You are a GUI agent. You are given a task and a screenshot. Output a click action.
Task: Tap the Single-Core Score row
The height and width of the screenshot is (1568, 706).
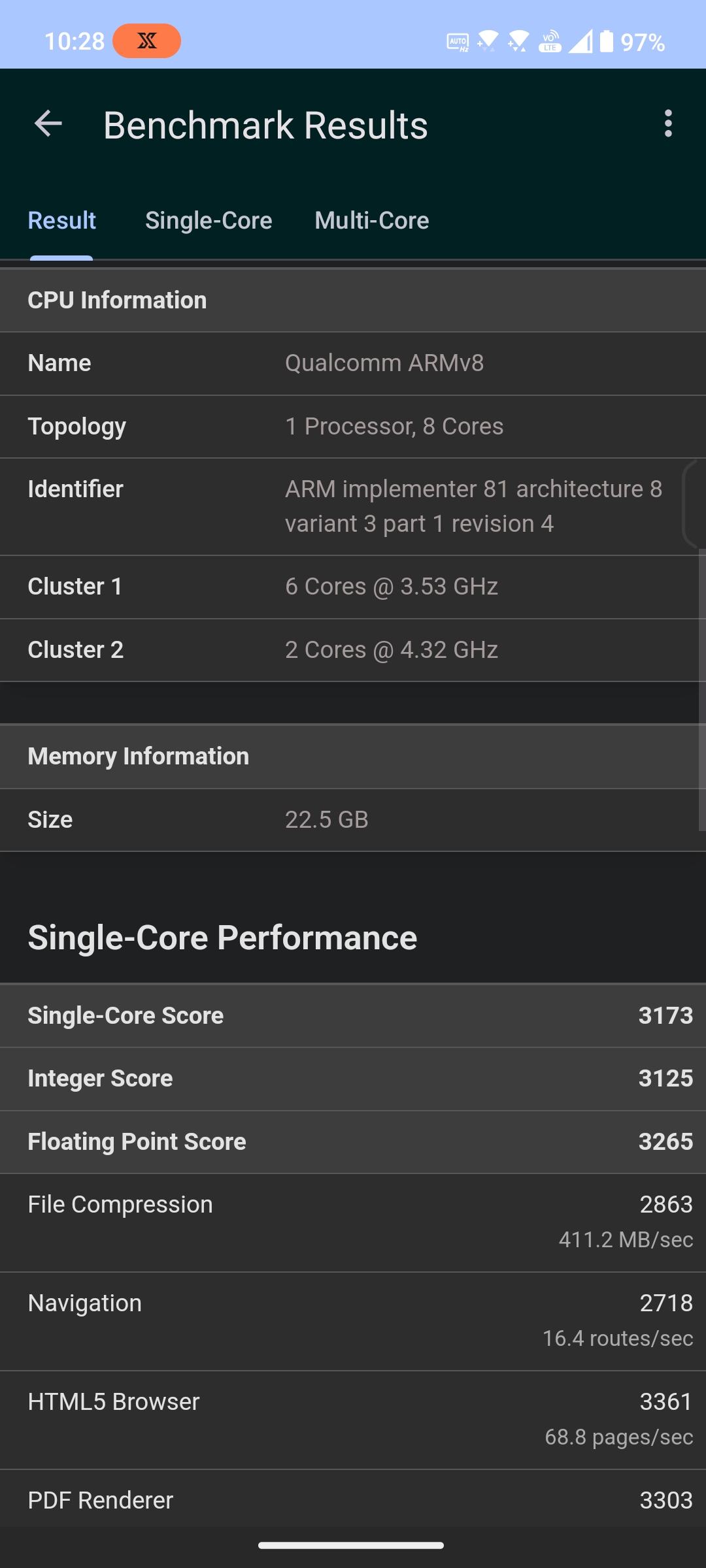tap(353, 1016)
